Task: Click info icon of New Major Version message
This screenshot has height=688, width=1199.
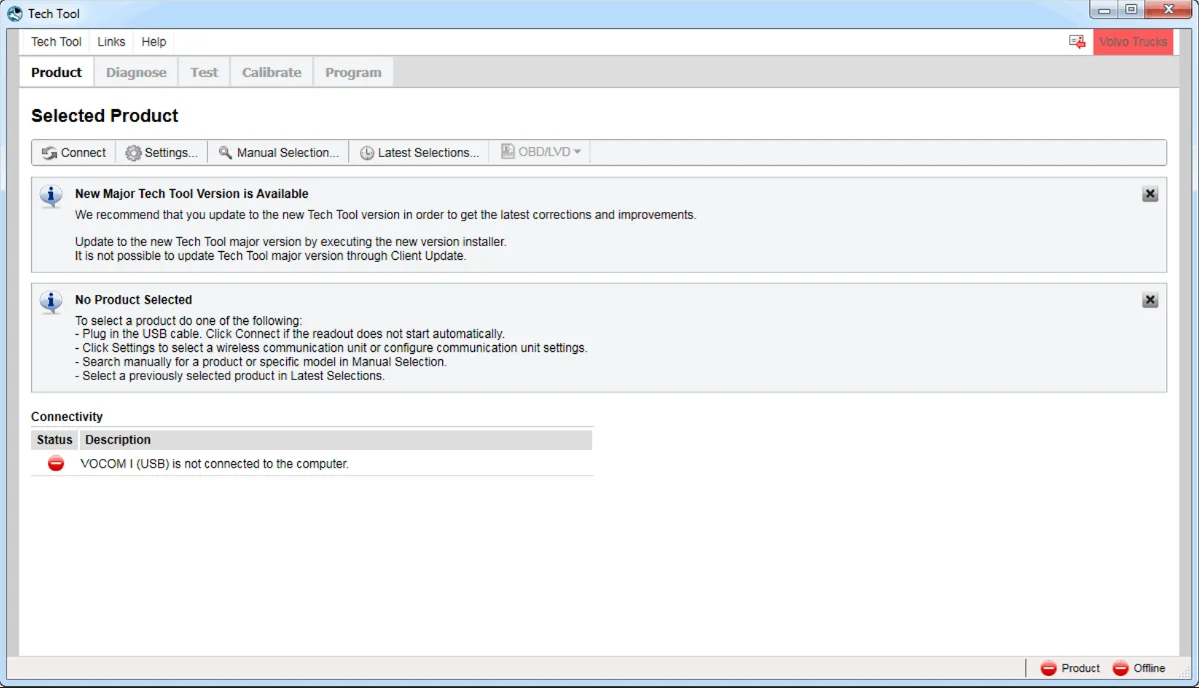Action: tap(51, 196)
